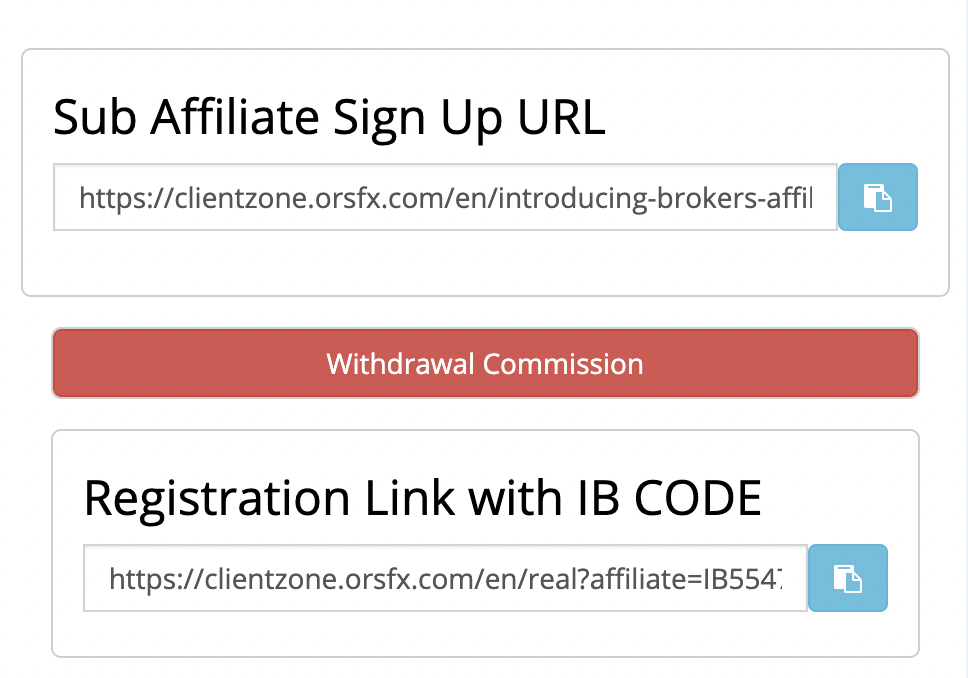Copy the Sub Affiliate Sign Up URL
This screenshot has height=678, width=968.
coord(877,197)
